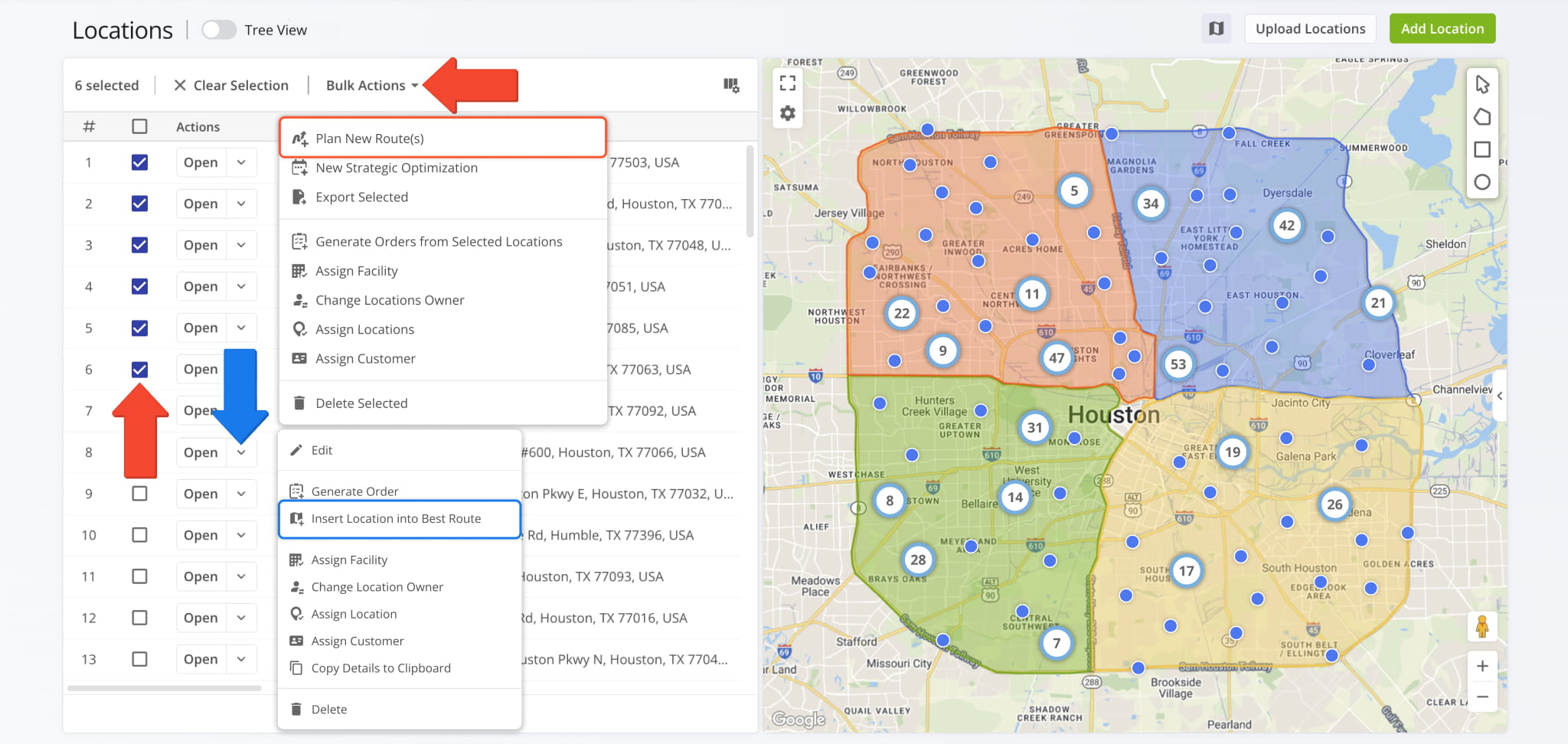
Task: Uncheck the checkbox for row 5
Action: pos(139,328)
